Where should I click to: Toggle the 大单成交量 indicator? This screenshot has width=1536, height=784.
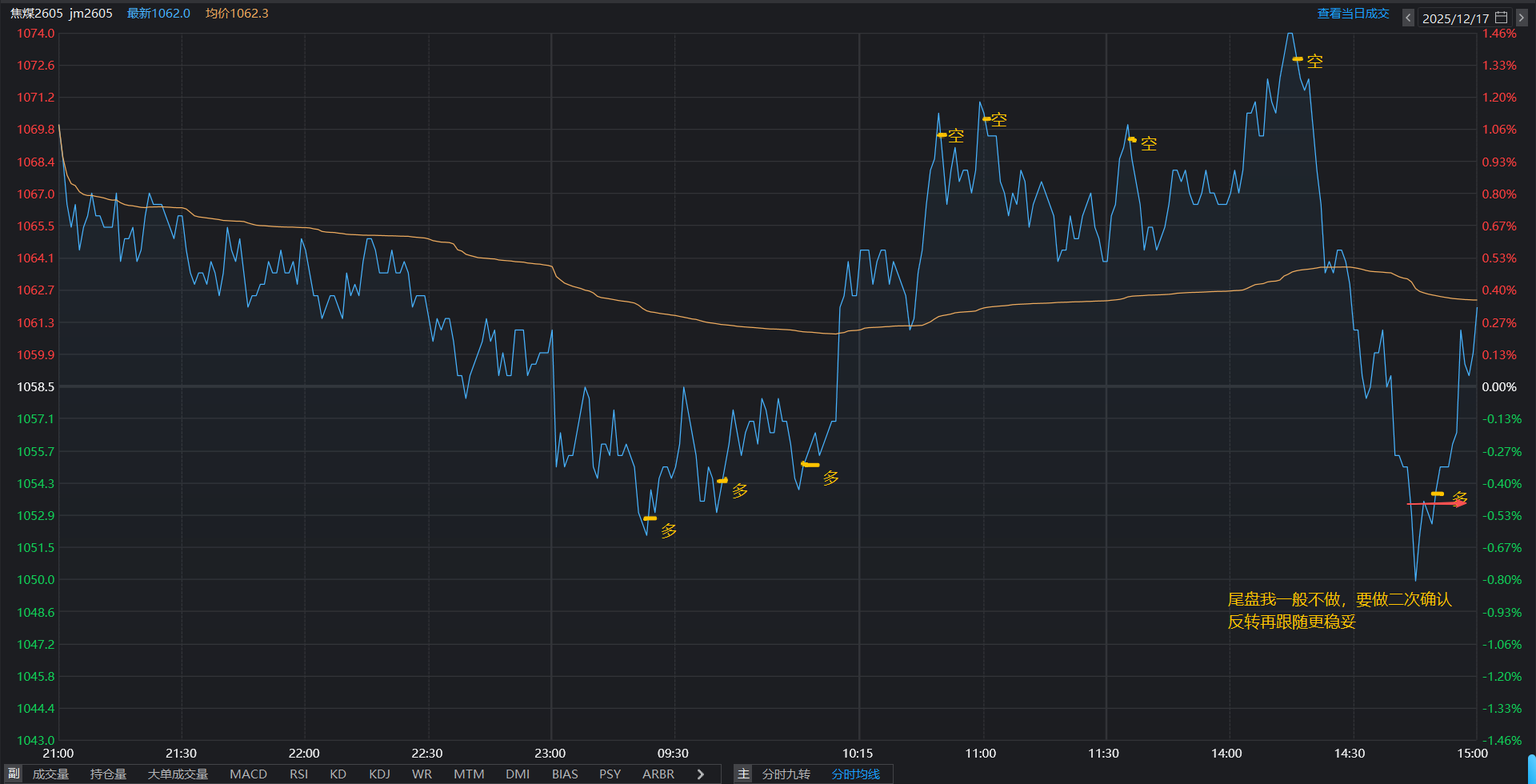point(178,774)
